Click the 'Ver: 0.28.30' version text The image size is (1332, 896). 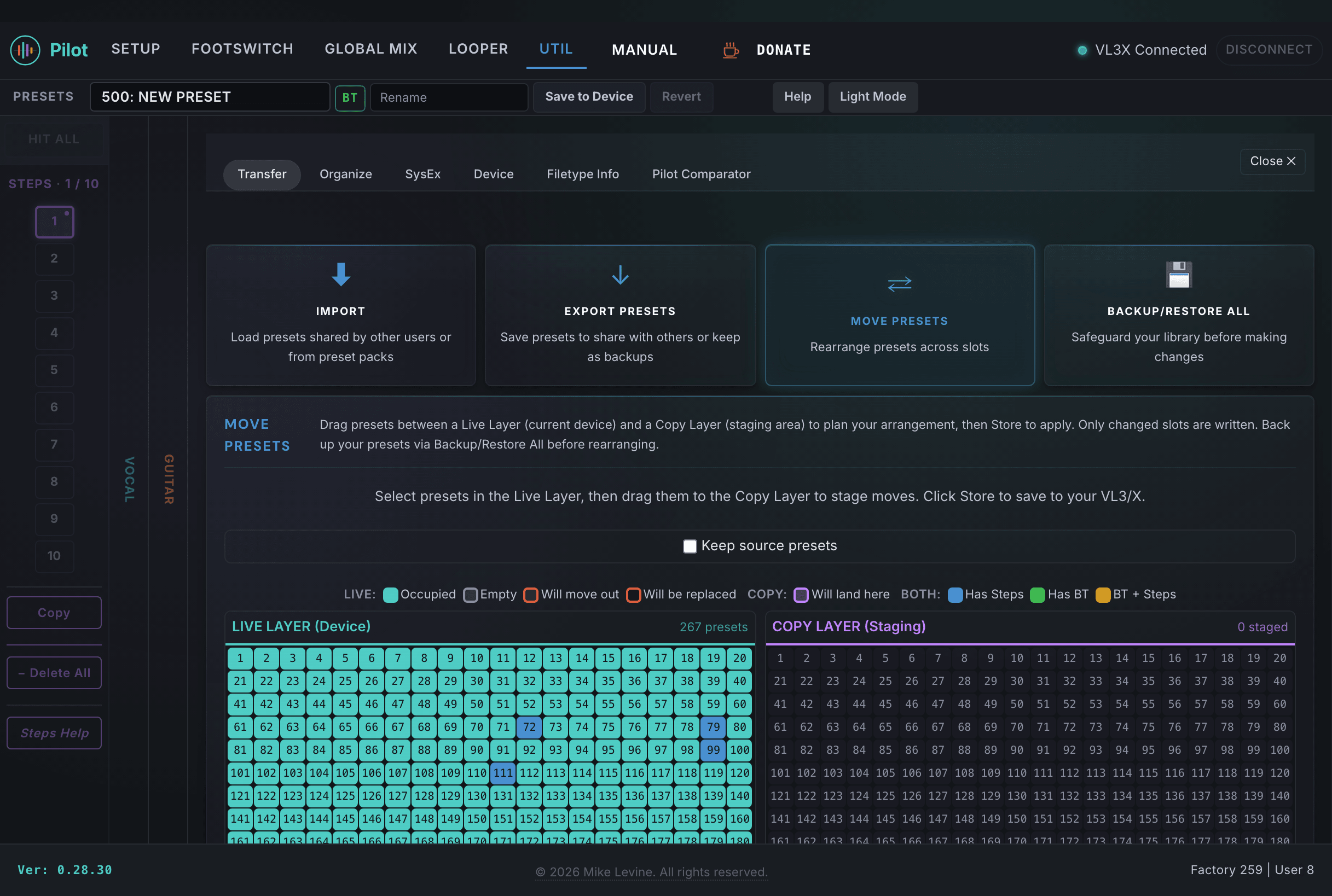click(65, 870)
